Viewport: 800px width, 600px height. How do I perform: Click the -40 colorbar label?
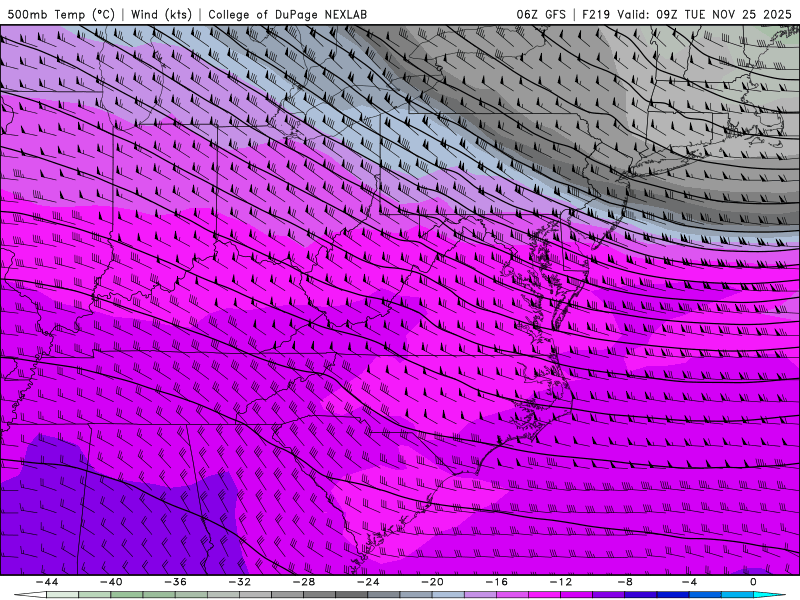tap(111, 582)
